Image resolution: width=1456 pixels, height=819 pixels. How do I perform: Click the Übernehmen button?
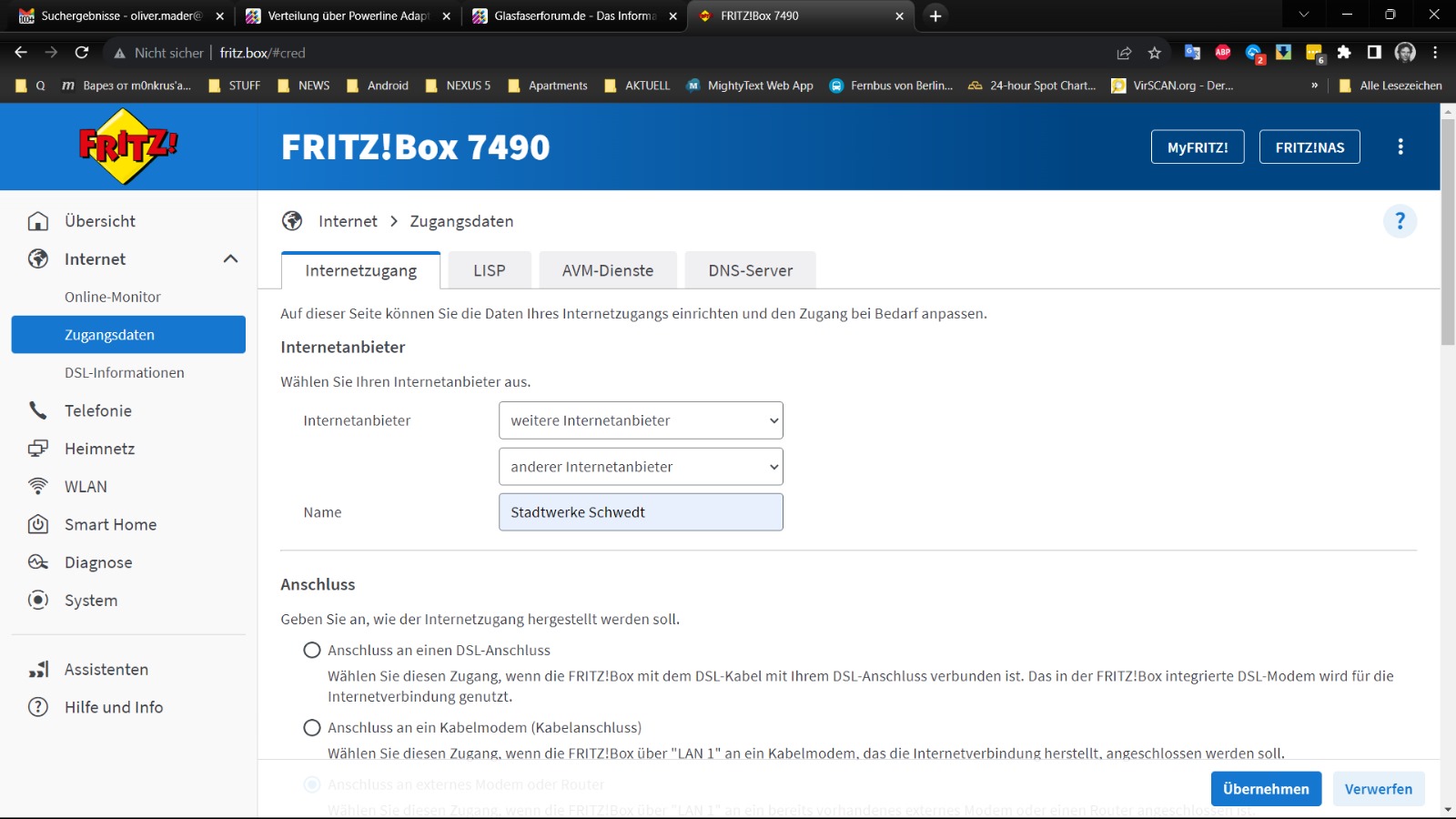(x=1266, y=789)
